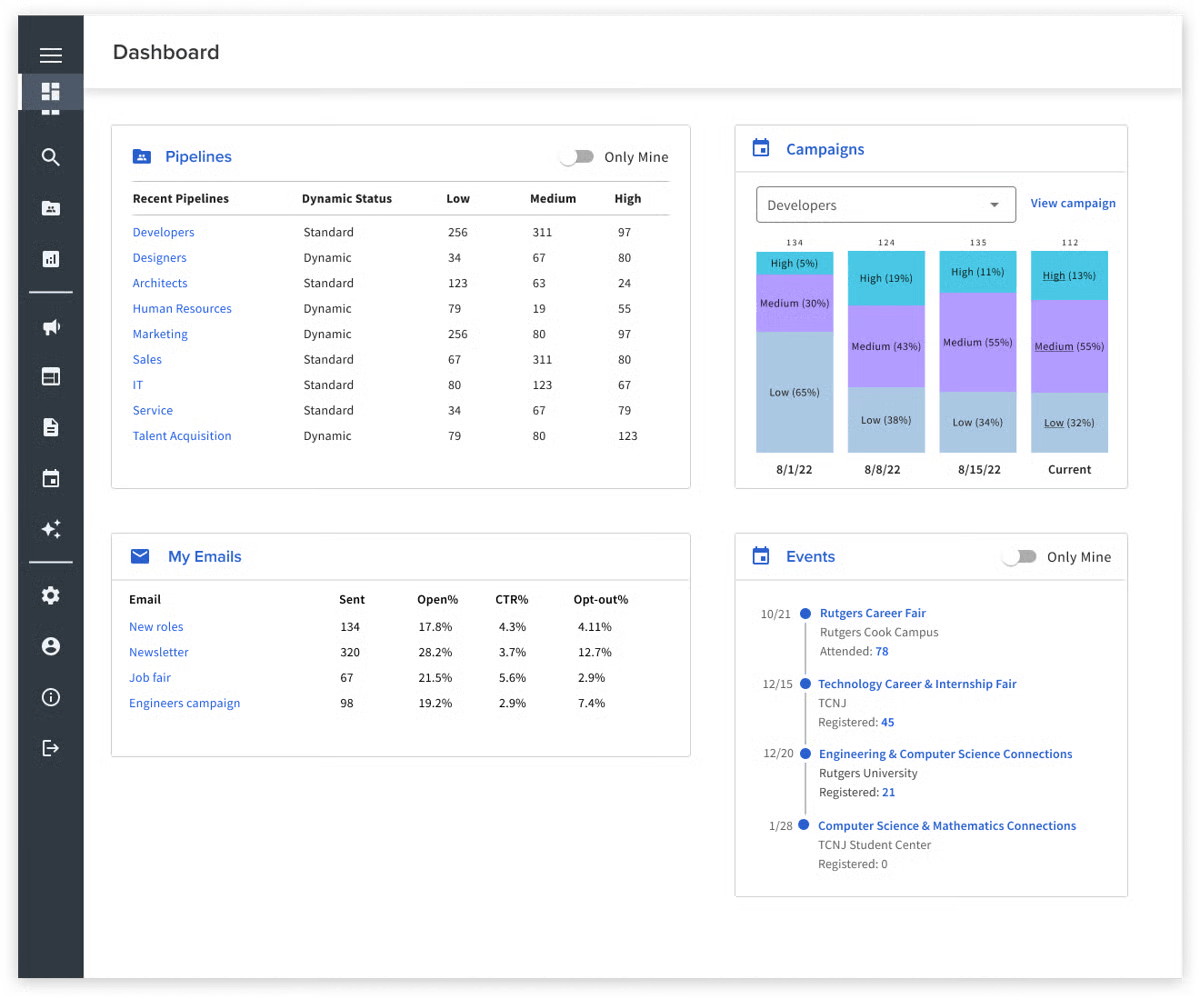Open the Developers campaign dropdown

(885, 204)
